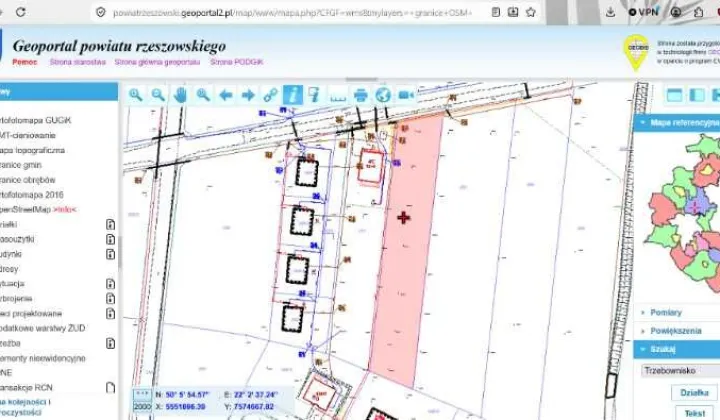720x420 pixels.
Task: Open document icon for Sieci projektowane layer
Action: click(110, 314)
